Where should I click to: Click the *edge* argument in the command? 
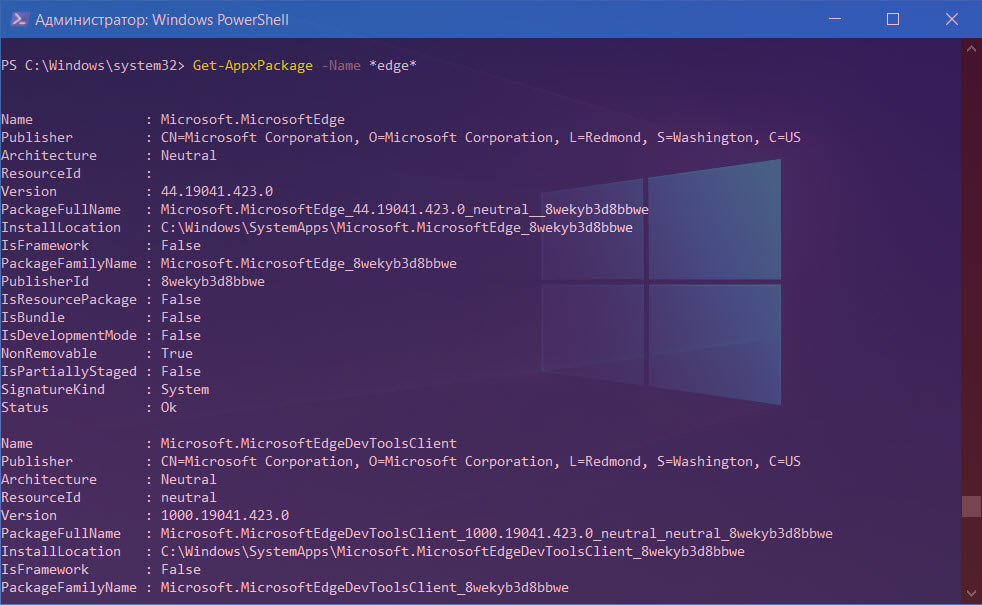(x=393, y=66)
